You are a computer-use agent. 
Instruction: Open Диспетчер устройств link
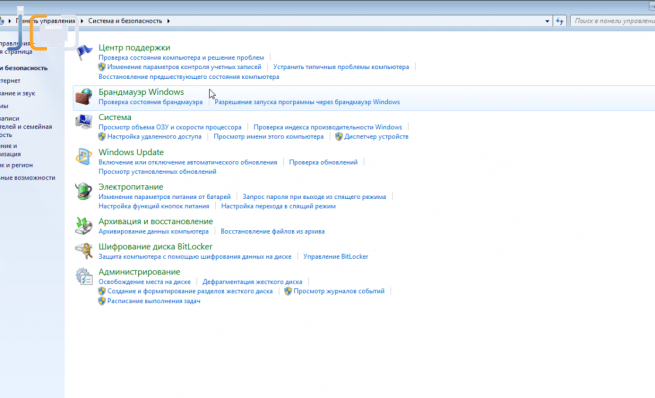click(376, 137)
